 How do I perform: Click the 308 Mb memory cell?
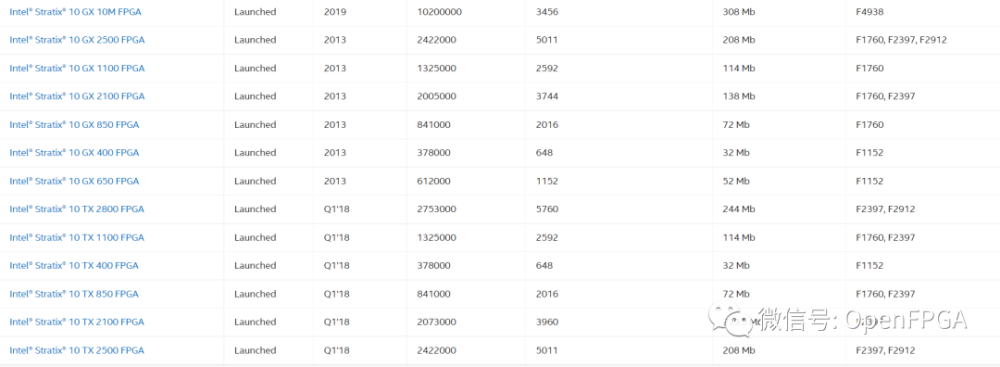739,11
